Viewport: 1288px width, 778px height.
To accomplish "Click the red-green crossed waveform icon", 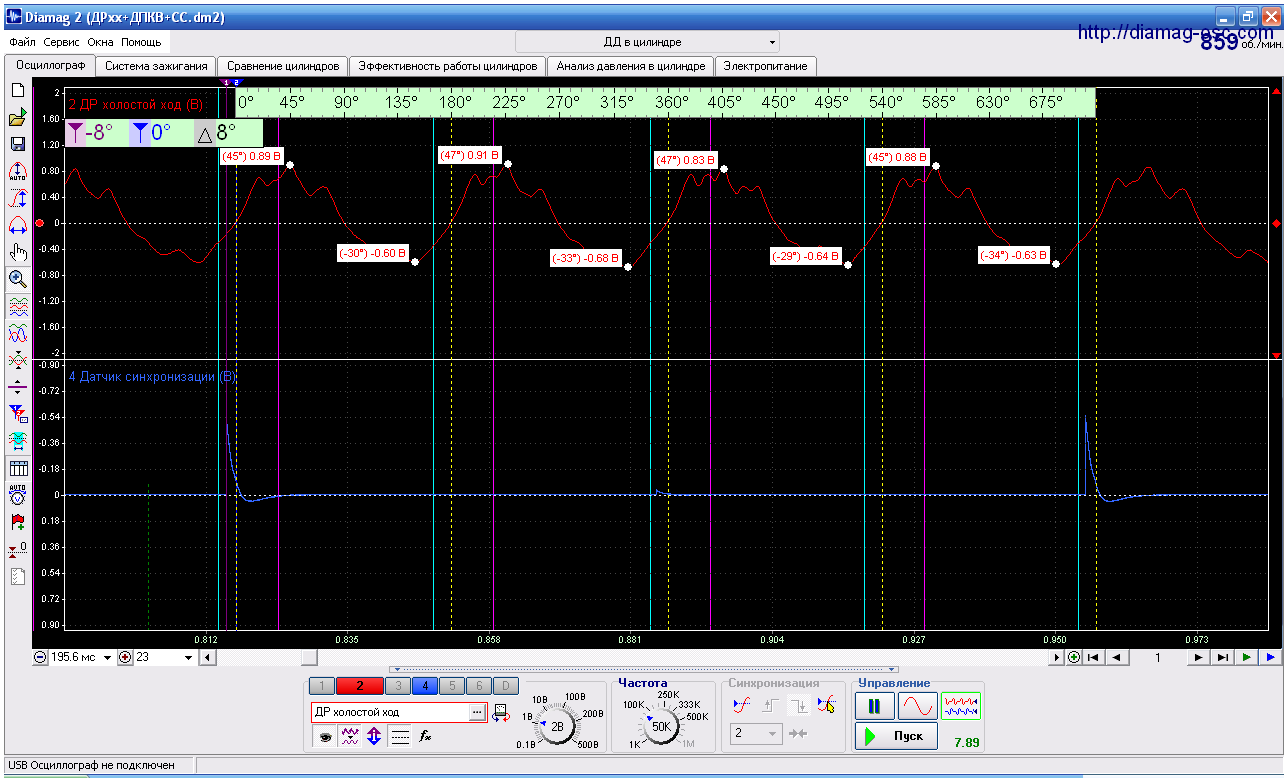I will (x=17, y=360).
